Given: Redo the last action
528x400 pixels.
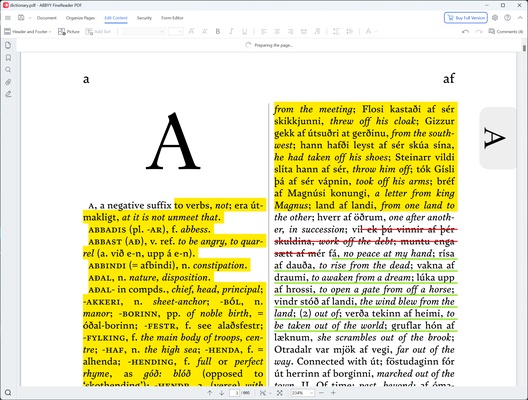Looking at the screenshot, I should [479, 32].
